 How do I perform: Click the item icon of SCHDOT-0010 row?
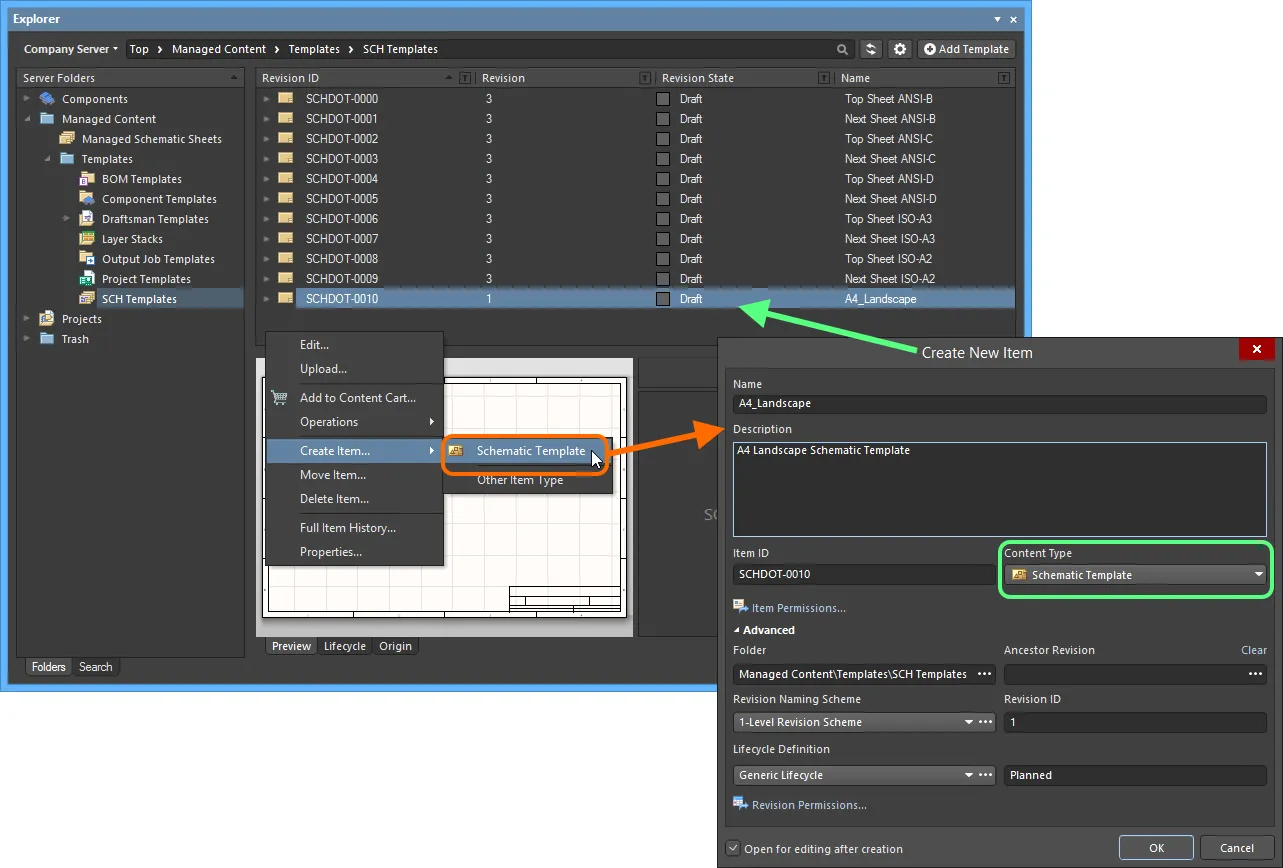point(286,299)
